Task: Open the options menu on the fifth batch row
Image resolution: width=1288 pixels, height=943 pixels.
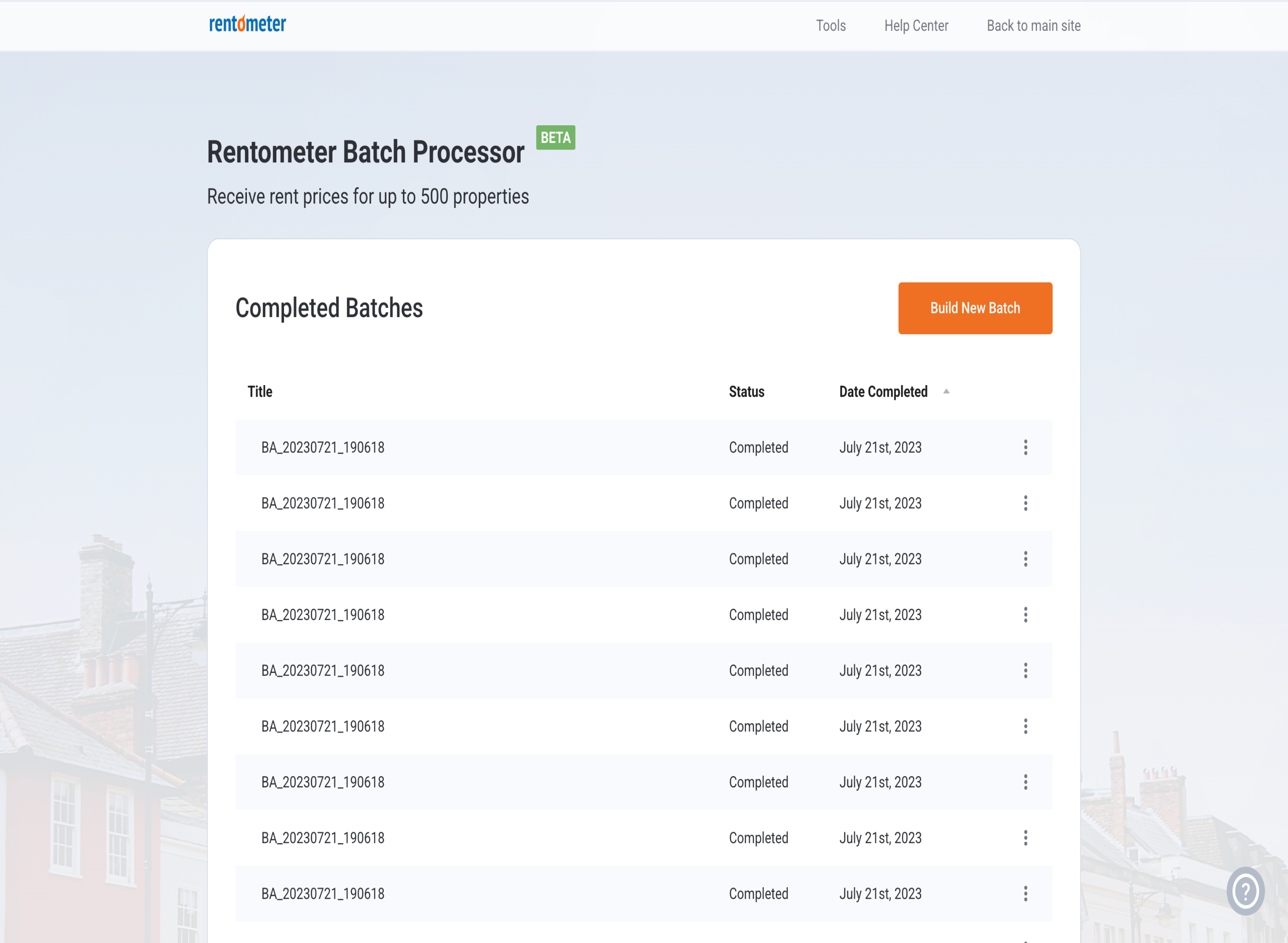Action: click(1025, 670)
